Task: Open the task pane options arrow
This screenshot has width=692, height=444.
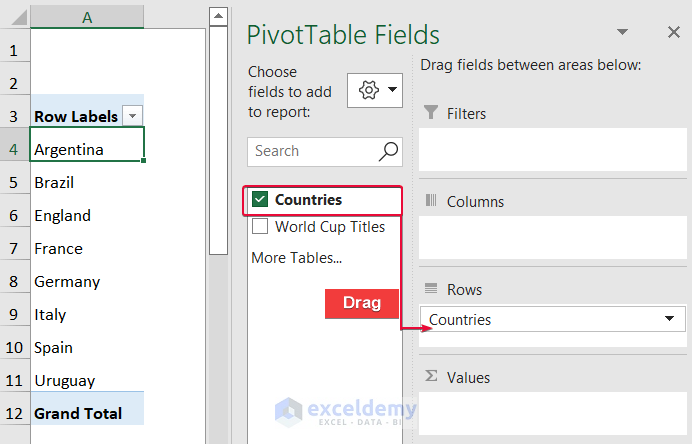Action: click(623, 33)
